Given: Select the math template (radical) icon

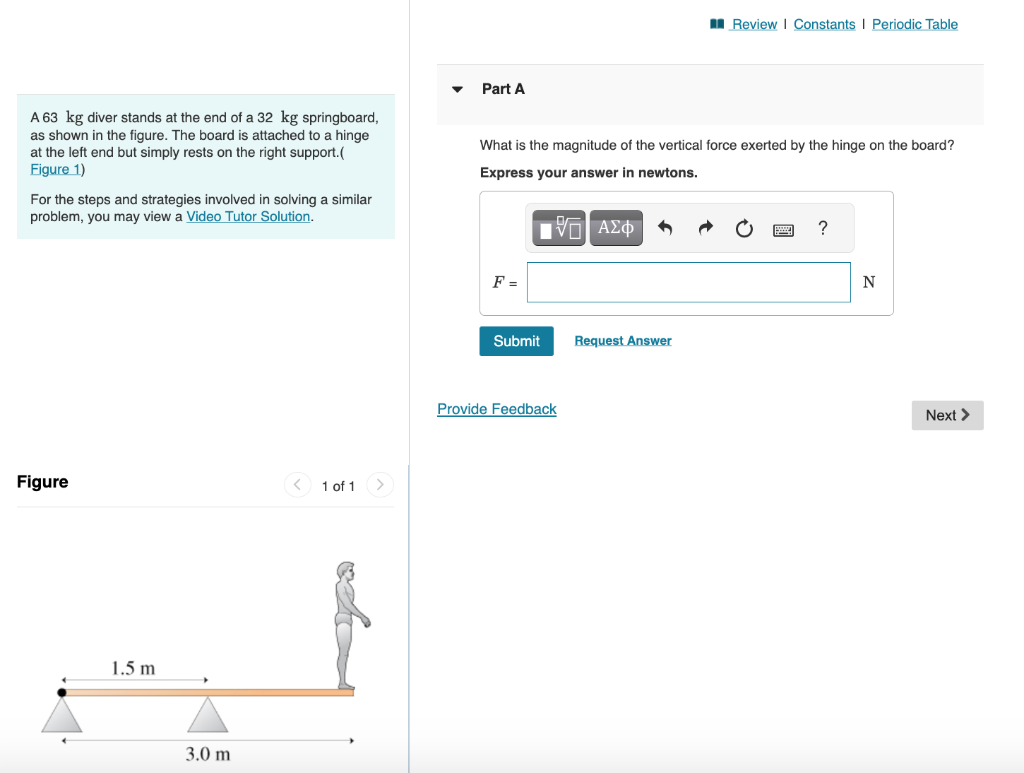Looking at the screenshot, I should [558, 228].
